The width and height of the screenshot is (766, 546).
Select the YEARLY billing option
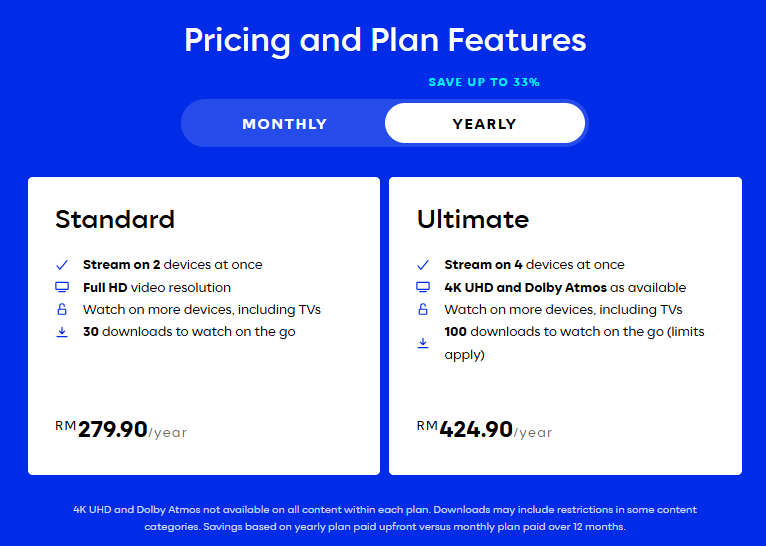point(485,124)
